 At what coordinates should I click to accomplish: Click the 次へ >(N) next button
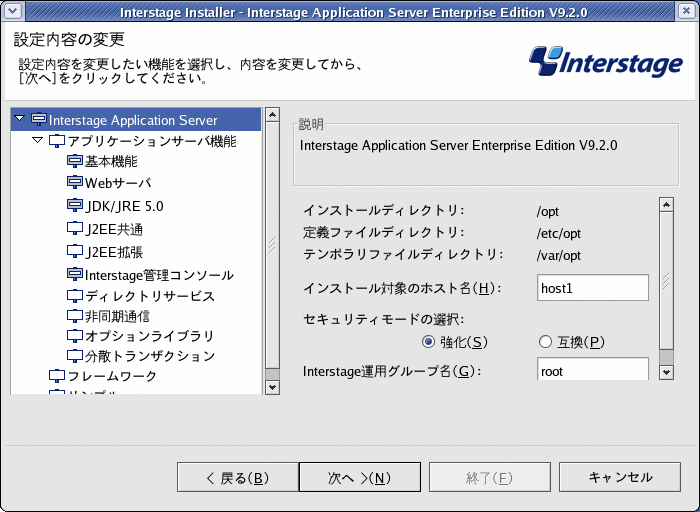coord(360,477)
